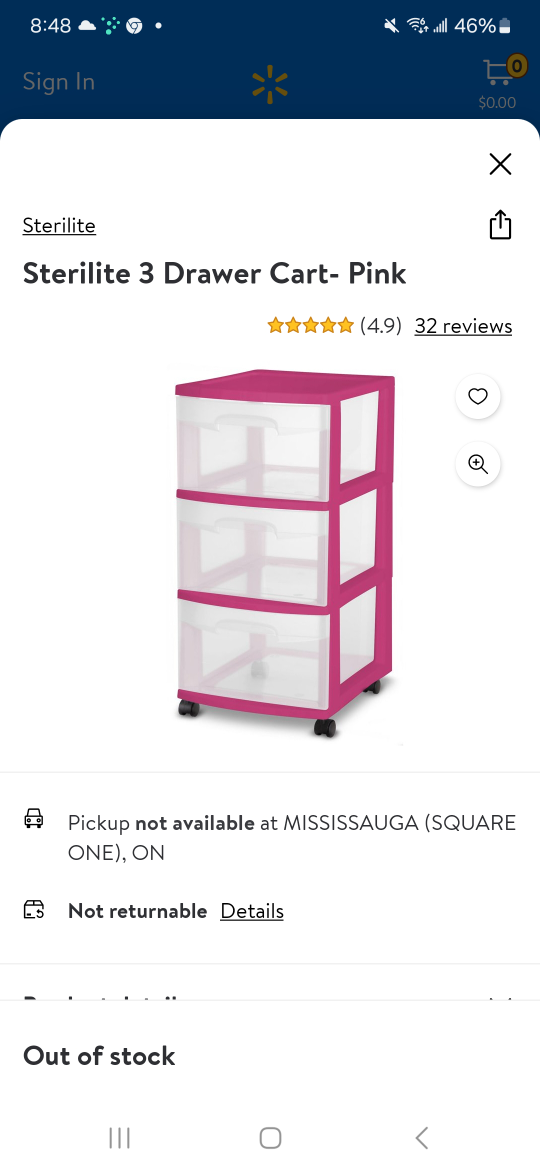Open the Not returnable Details link
The width and height of the screenshot is (540, 1170).
(x=251, y=911)
